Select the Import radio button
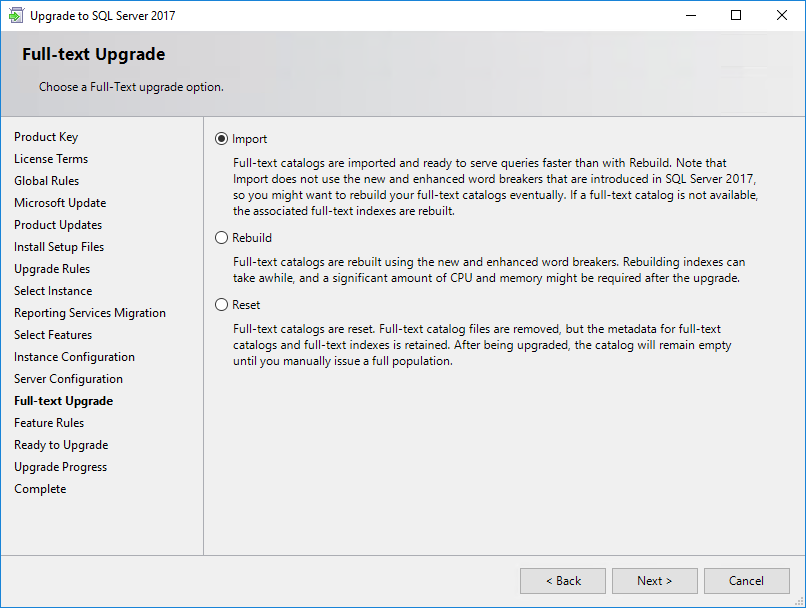The height and width of the screenshot is (608, 806). pyautogui.click(x=221, y=139)
